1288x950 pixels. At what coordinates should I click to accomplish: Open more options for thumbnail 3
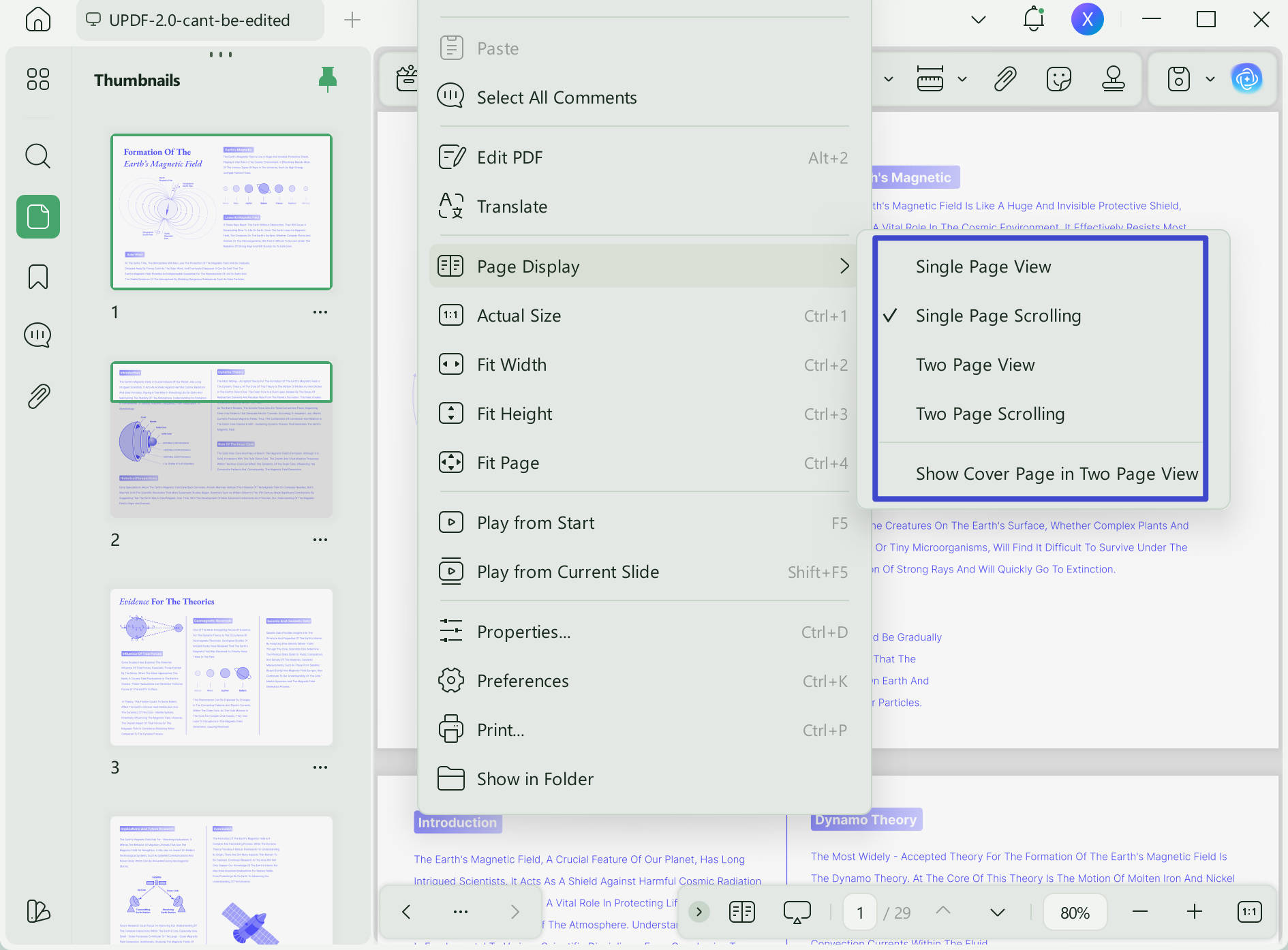tap(320, 767)
